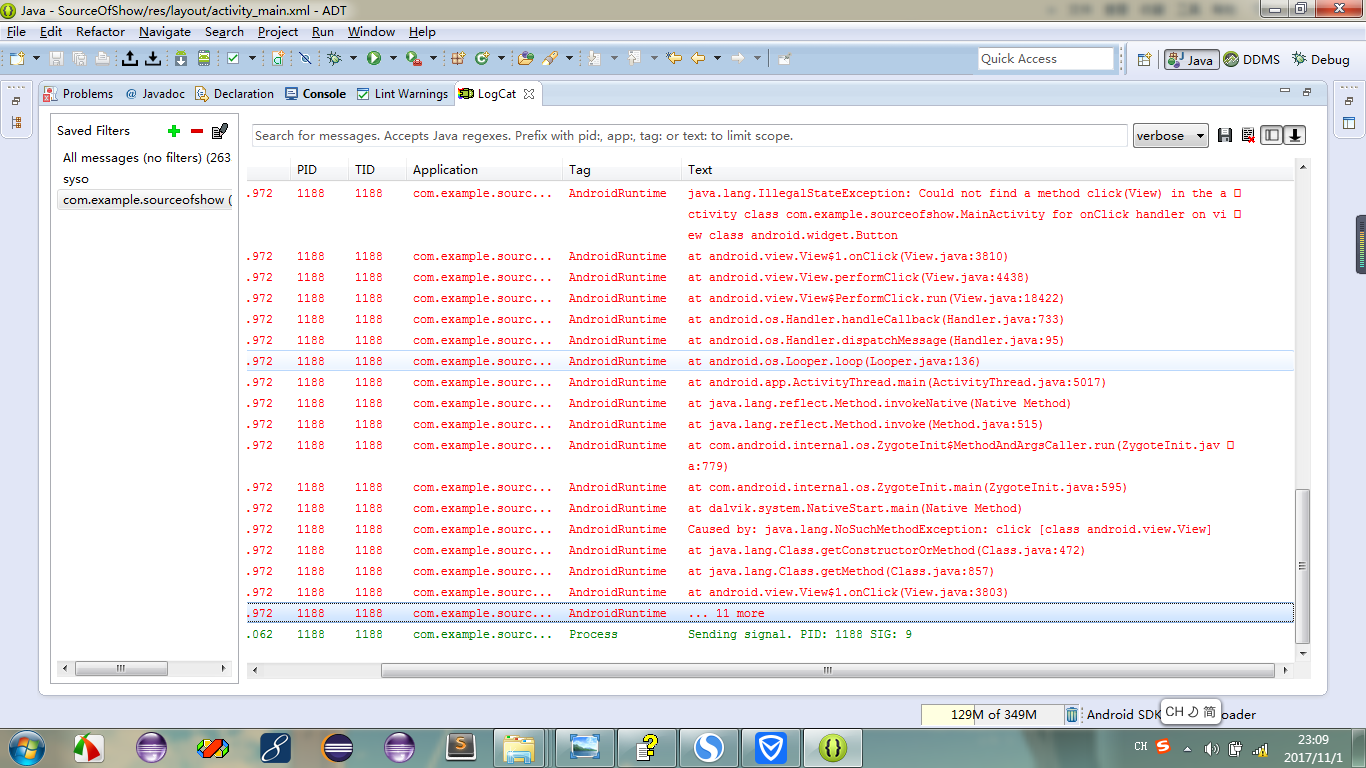Viewport: 1366px width, 768px height.
Task: Expand the Search dropdown arrow
Action: point(569,59)
